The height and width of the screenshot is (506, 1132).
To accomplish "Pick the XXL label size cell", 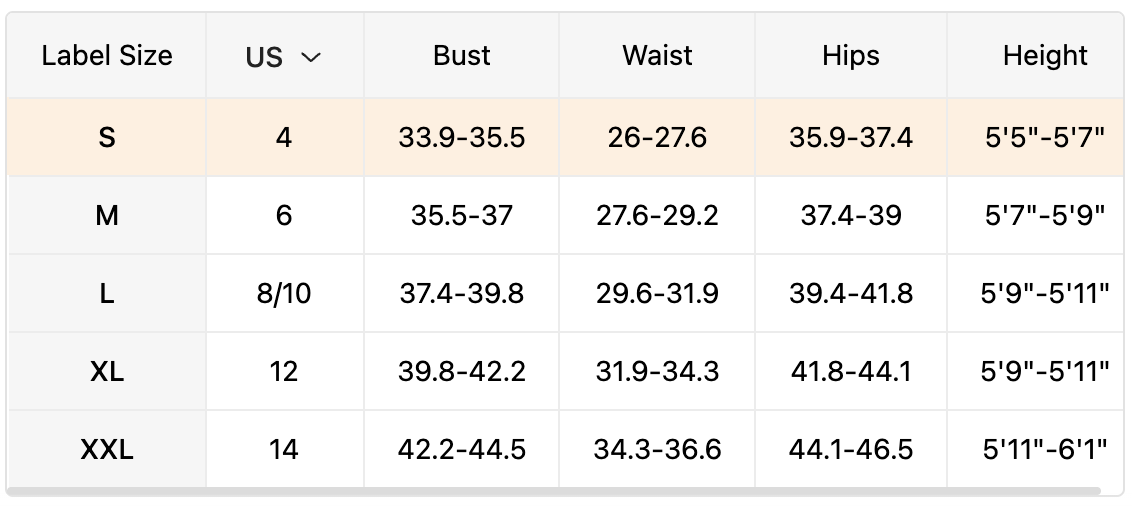I will (107, 449).
